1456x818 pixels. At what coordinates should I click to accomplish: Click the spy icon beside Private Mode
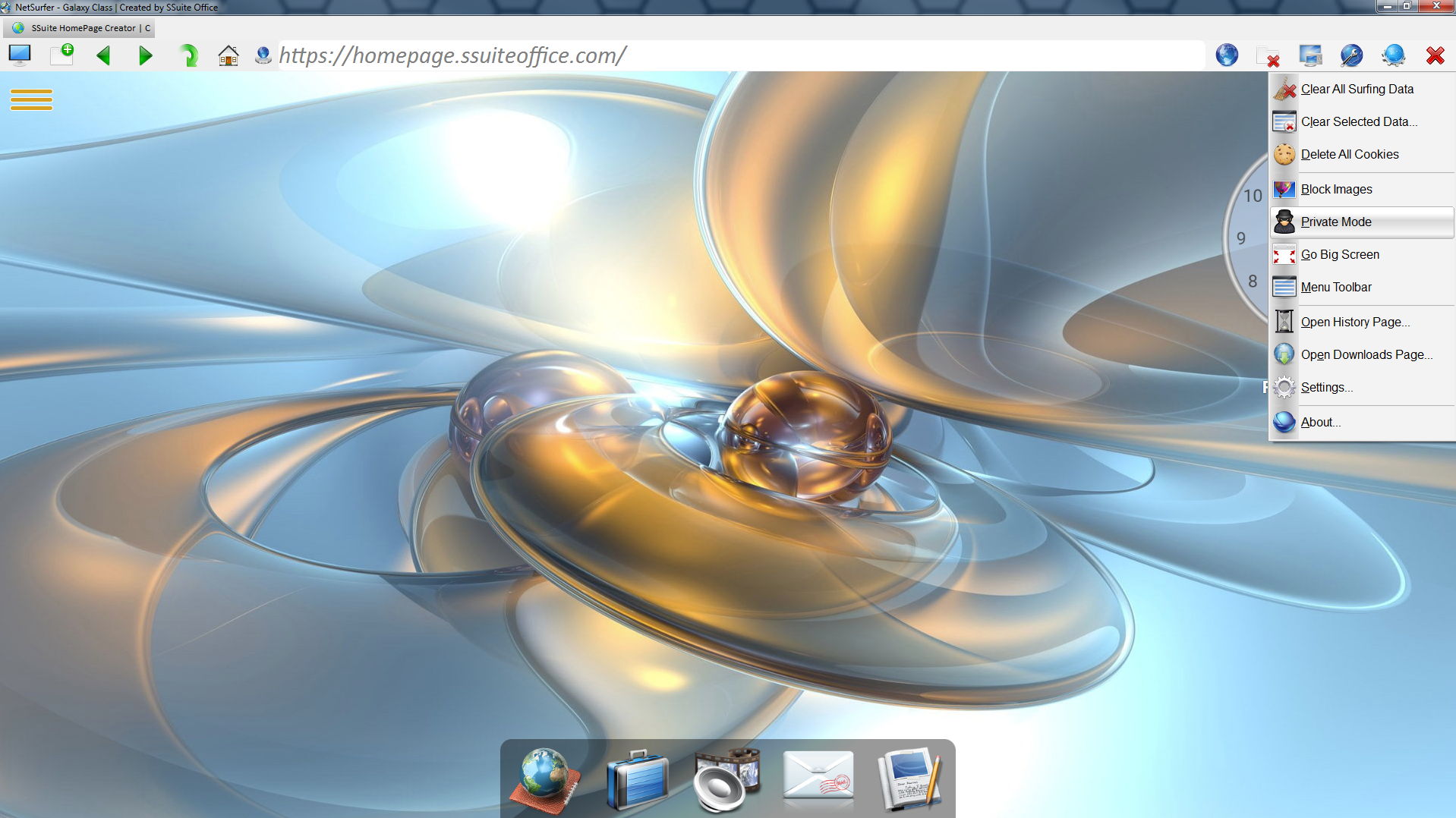tap(1284, 222)
